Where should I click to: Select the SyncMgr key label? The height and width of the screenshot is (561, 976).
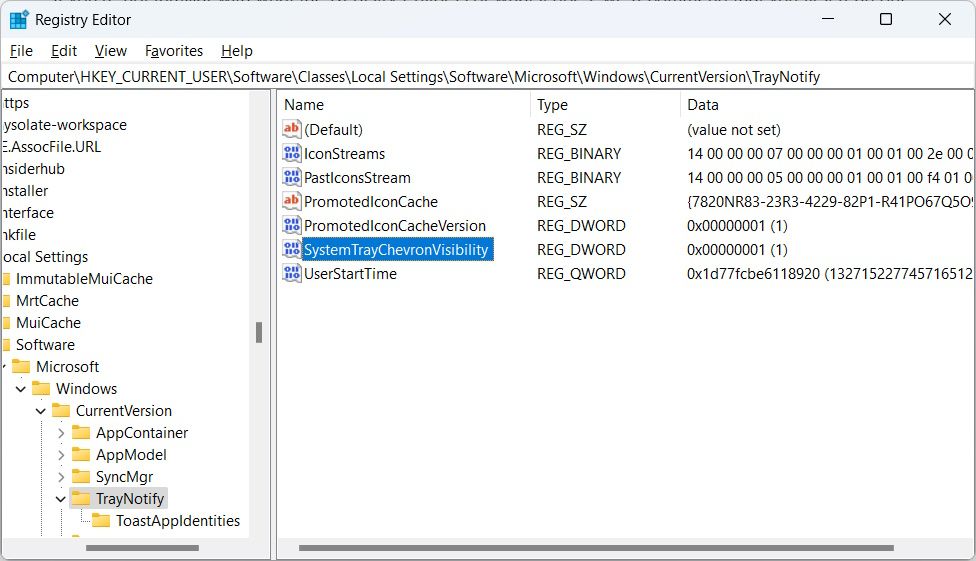coord(124,477)
